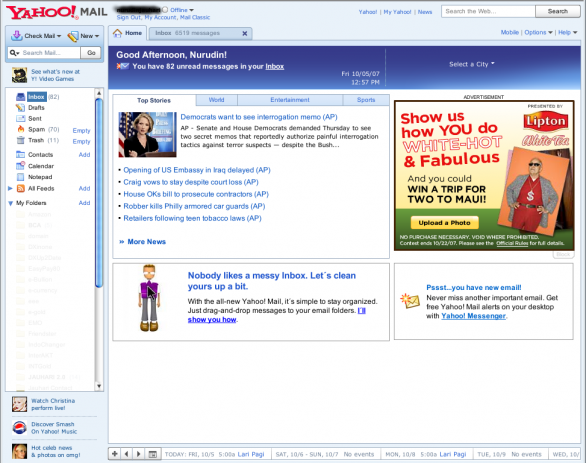This screenshot has height=463, width=586.
Task: Switch to the World news tab
Action: [216, 100]
